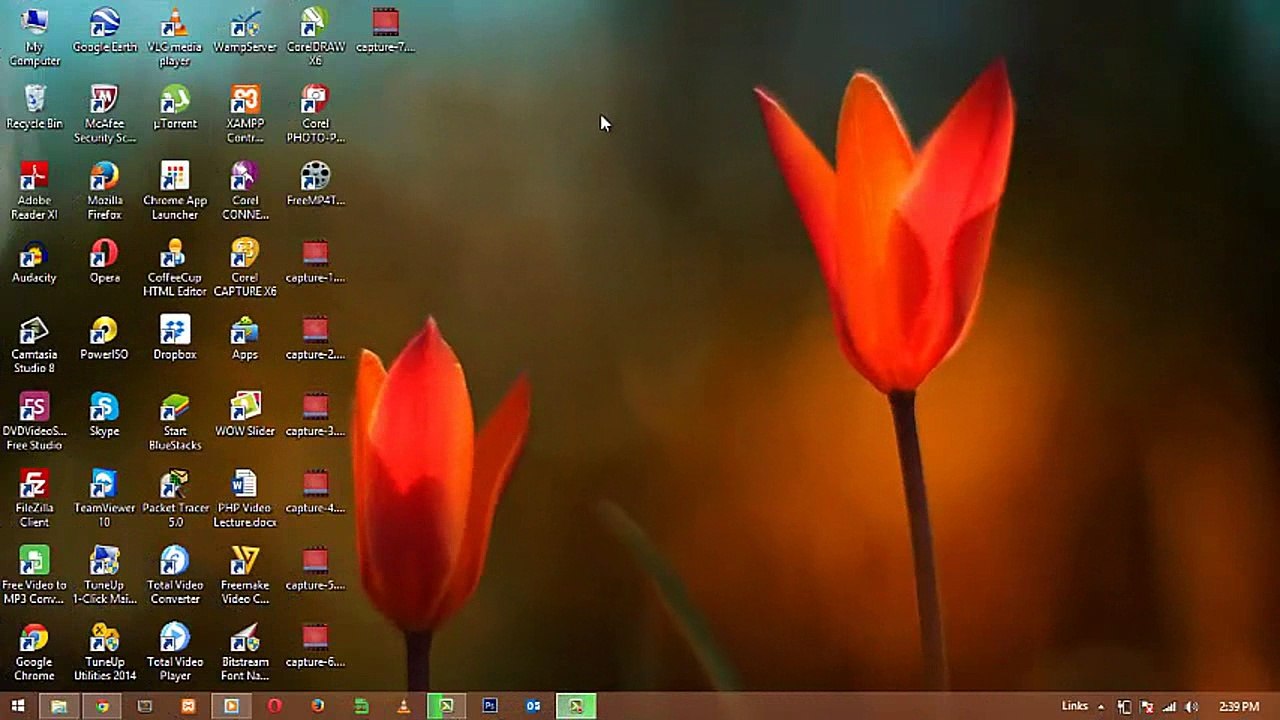Image resolution: width=1280 pixels, height=720 pixels.
Task: Open the XAMPP taskbar button
Action: pyautogui.click(x=188, y=706)
